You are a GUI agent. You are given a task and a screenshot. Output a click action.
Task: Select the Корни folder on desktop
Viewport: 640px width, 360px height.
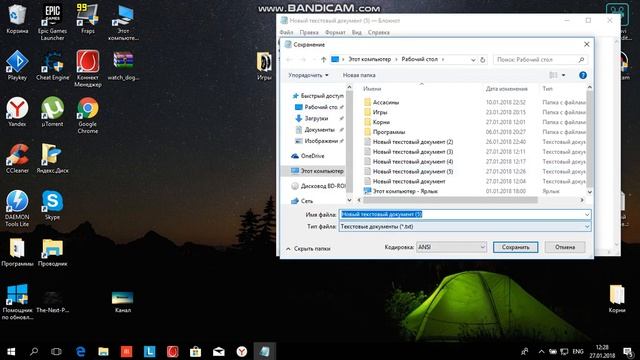pyautogui.click(x=617, y=298)
